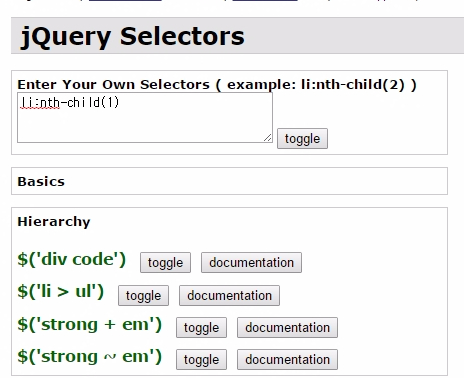Toggle the custom entered selector
Screen dimensions: 464x378
(x=302, y=139)
